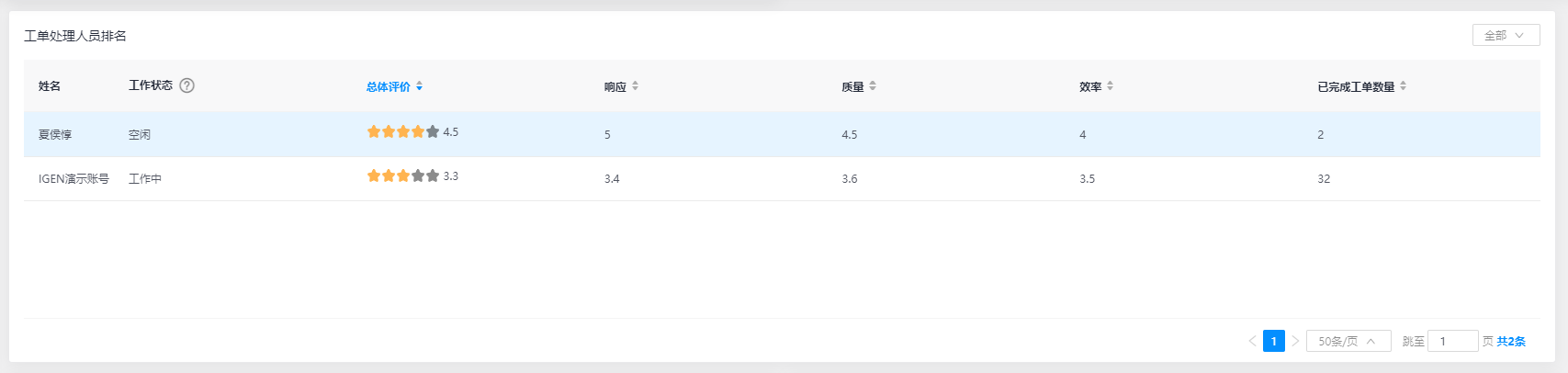1568x373 pixels.
Task: Click the star rating for IGEN演示账号
Action: [403, 176]
